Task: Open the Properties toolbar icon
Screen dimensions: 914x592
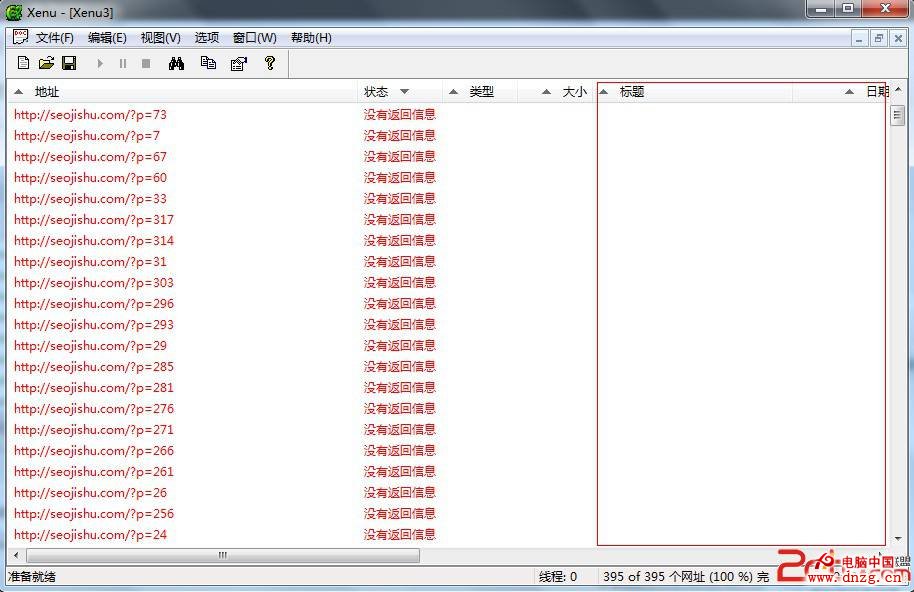Action: [x=238, y=63]
